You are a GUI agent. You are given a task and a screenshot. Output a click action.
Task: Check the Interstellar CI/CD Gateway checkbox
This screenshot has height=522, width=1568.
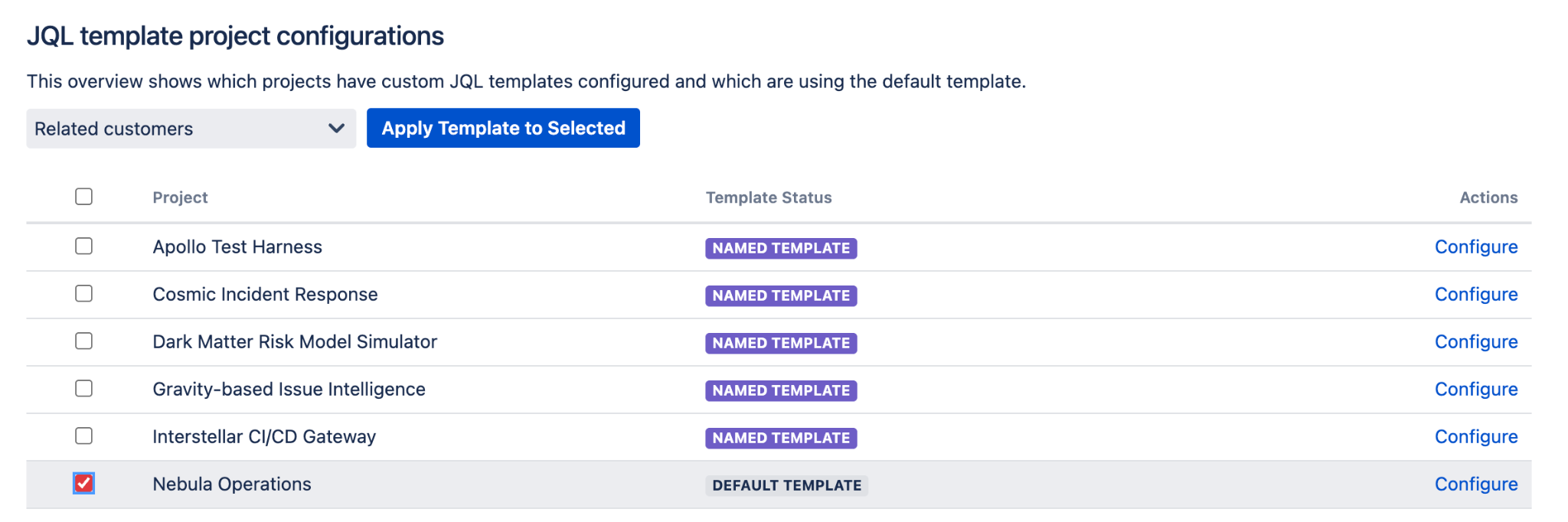click(84, 436)
